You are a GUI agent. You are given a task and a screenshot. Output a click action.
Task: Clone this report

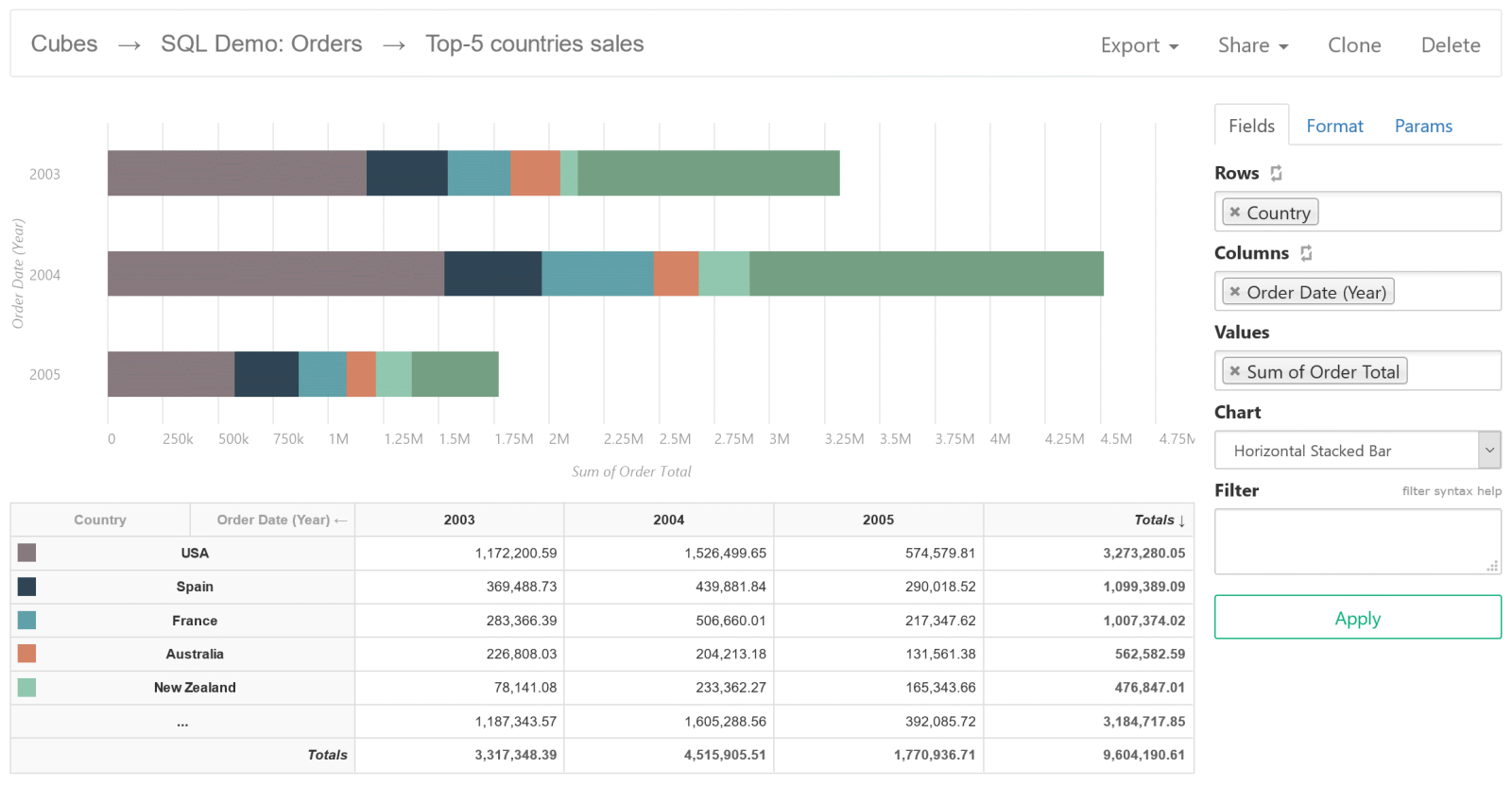pos(1353,45)
